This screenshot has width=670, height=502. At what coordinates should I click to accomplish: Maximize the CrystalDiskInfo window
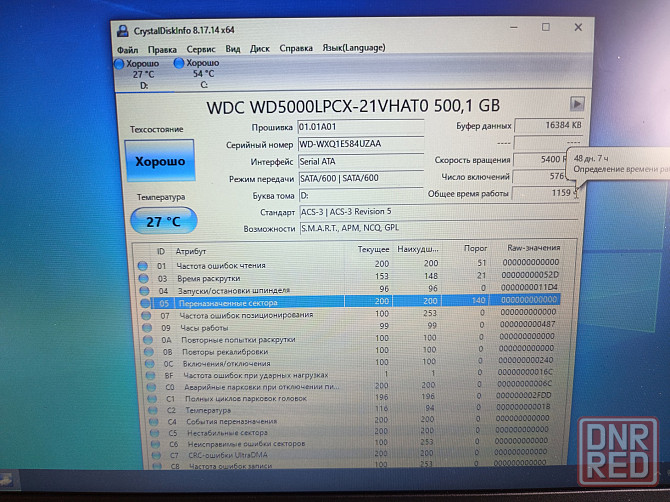click(x=546, y=27)
